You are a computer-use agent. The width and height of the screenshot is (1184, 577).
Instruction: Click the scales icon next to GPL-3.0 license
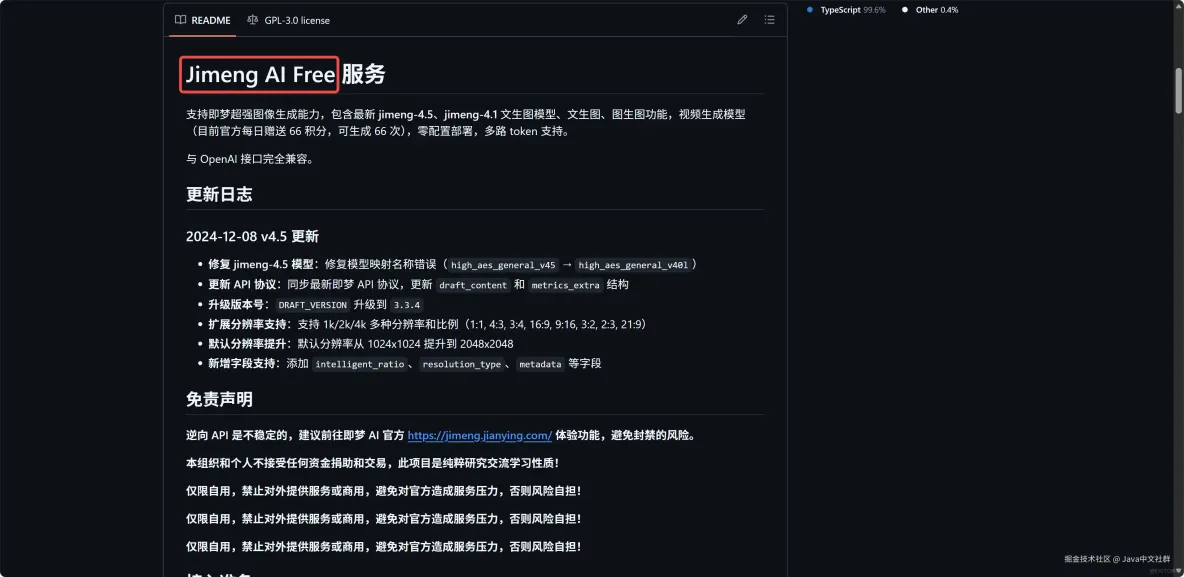255,20
